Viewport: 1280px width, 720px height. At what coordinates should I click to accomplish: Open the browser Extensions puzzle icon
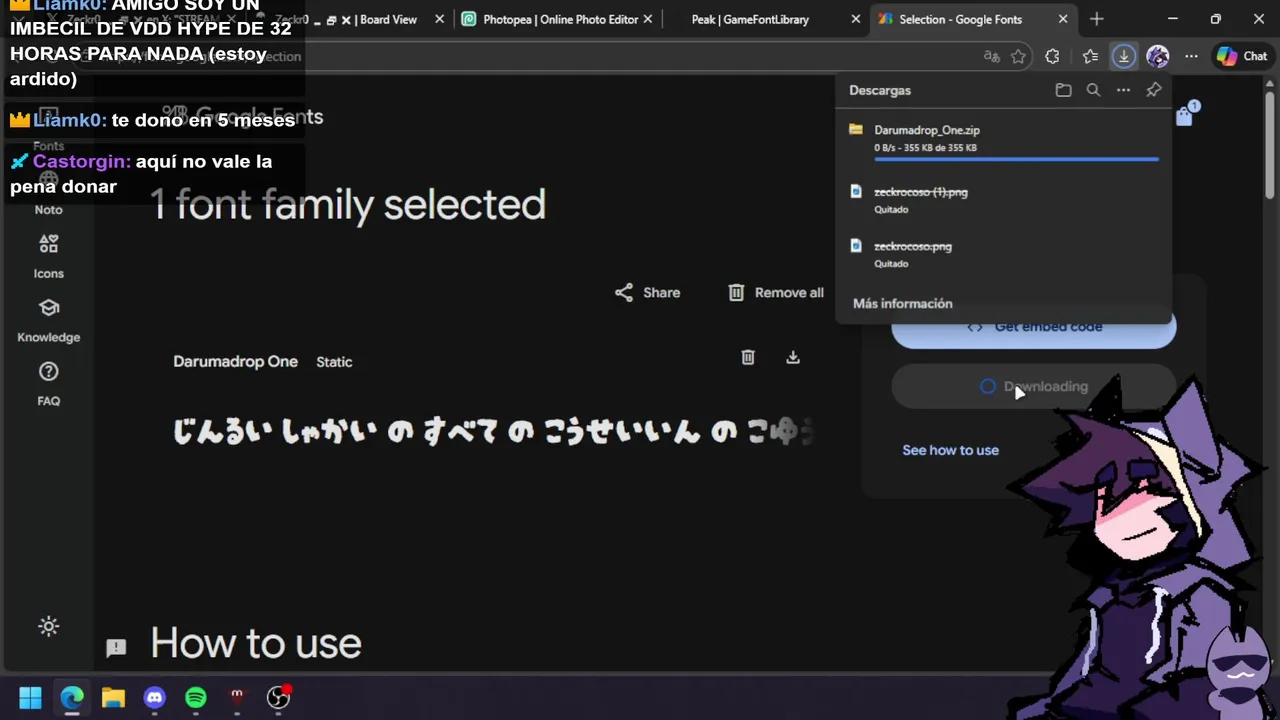1052,56
